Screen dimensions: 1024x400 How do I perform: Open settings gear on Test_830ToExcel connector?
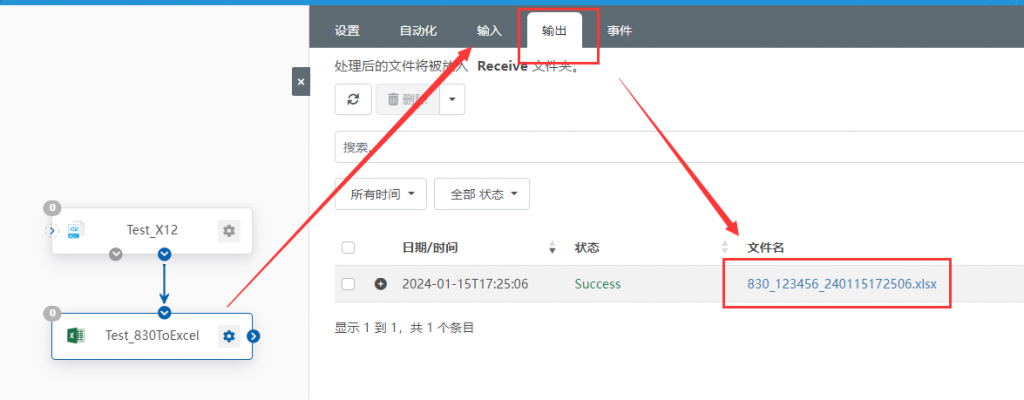coord(229,336)
